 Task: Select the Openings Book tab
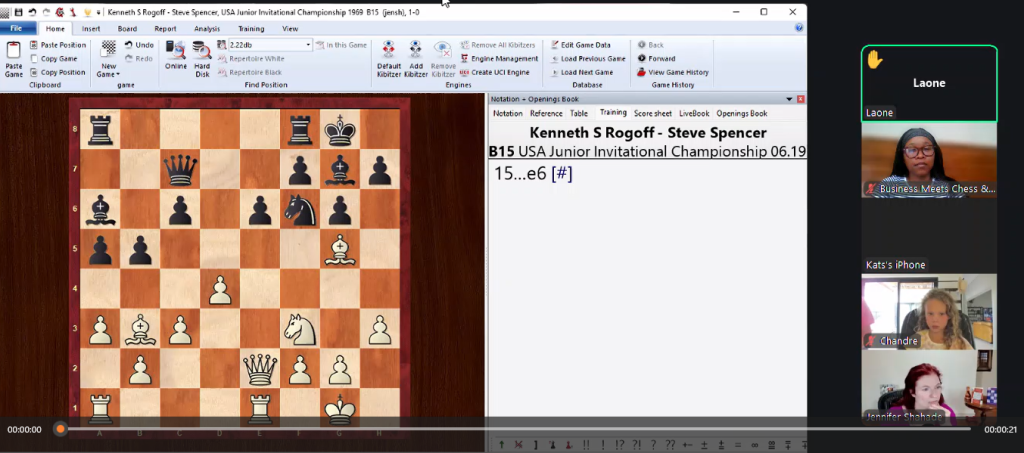coord(741,114)
